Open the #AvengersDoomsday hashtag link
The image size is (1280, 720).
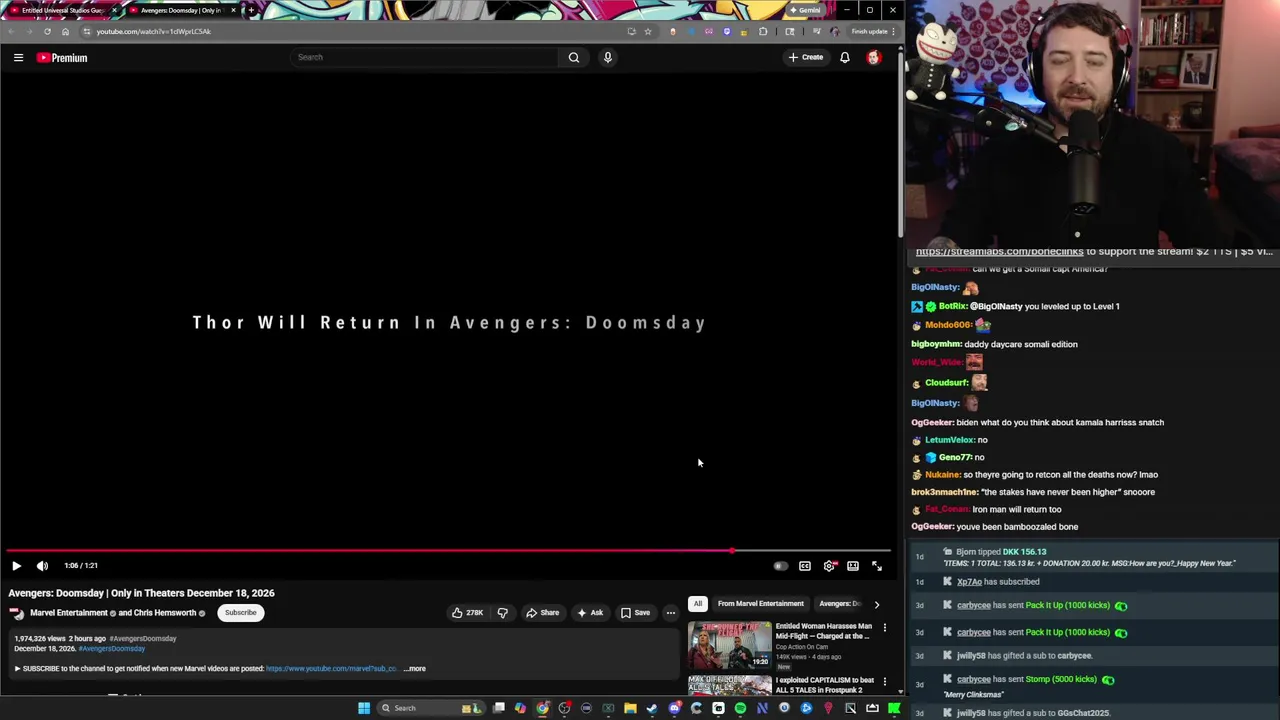[111, 649]
